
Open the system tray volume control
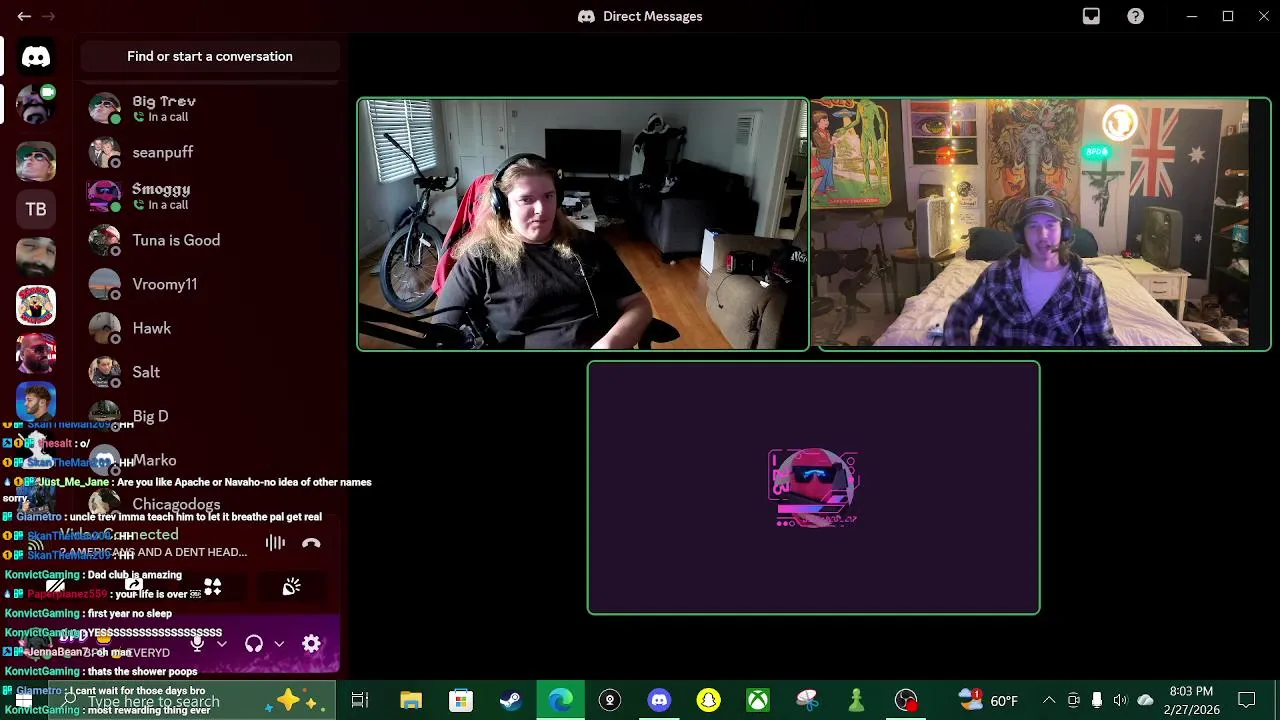click(x=1120, y=700)
